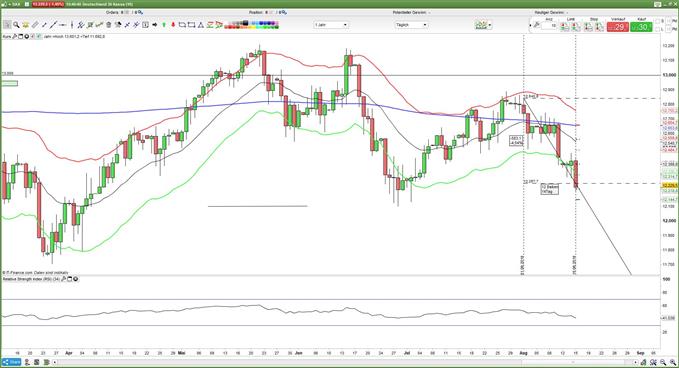
Task: Pick the black swatch from color palette
Action: pos(245,23)
